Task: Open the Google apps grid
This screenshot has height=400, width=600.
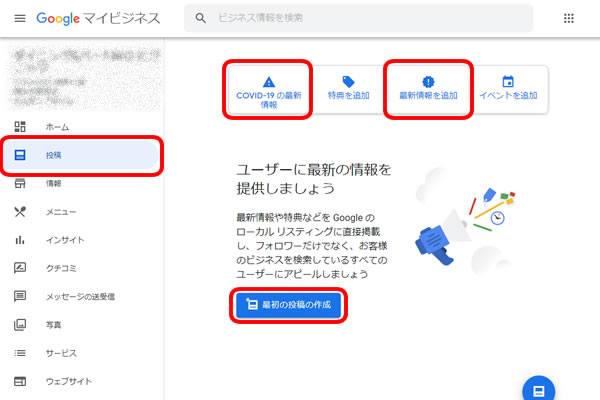Action: pyautogui.click(x=569, y=18)
